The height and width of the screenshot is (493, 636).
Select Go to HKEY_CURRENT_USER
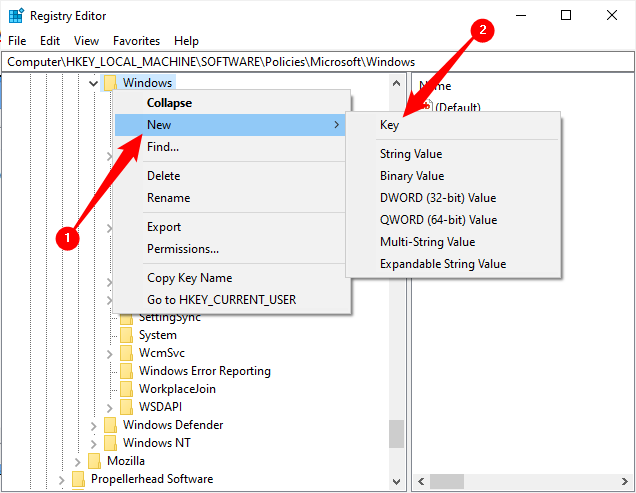(x=221, y=299)
